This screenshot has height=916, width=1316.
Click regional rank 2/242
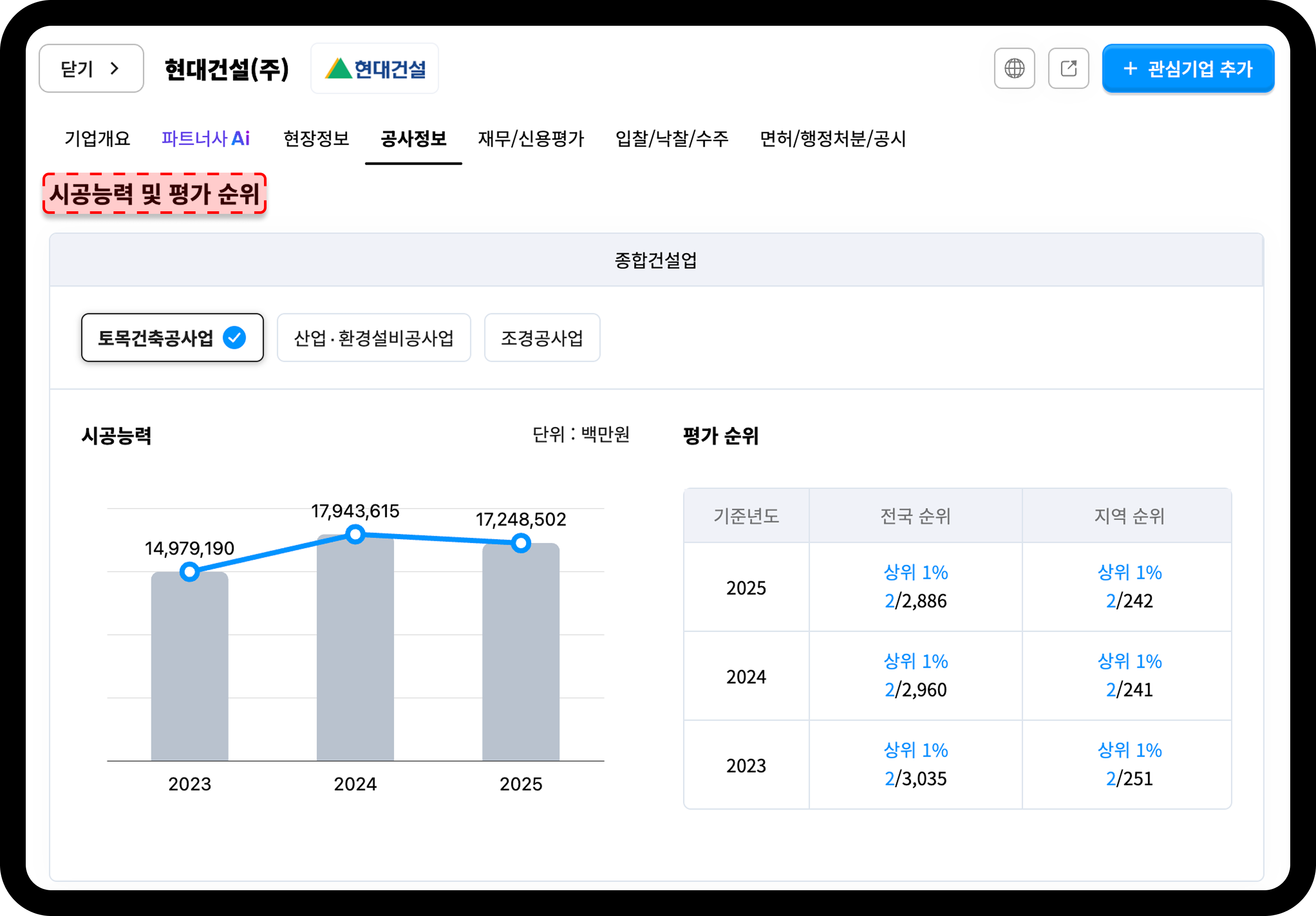1128,600
